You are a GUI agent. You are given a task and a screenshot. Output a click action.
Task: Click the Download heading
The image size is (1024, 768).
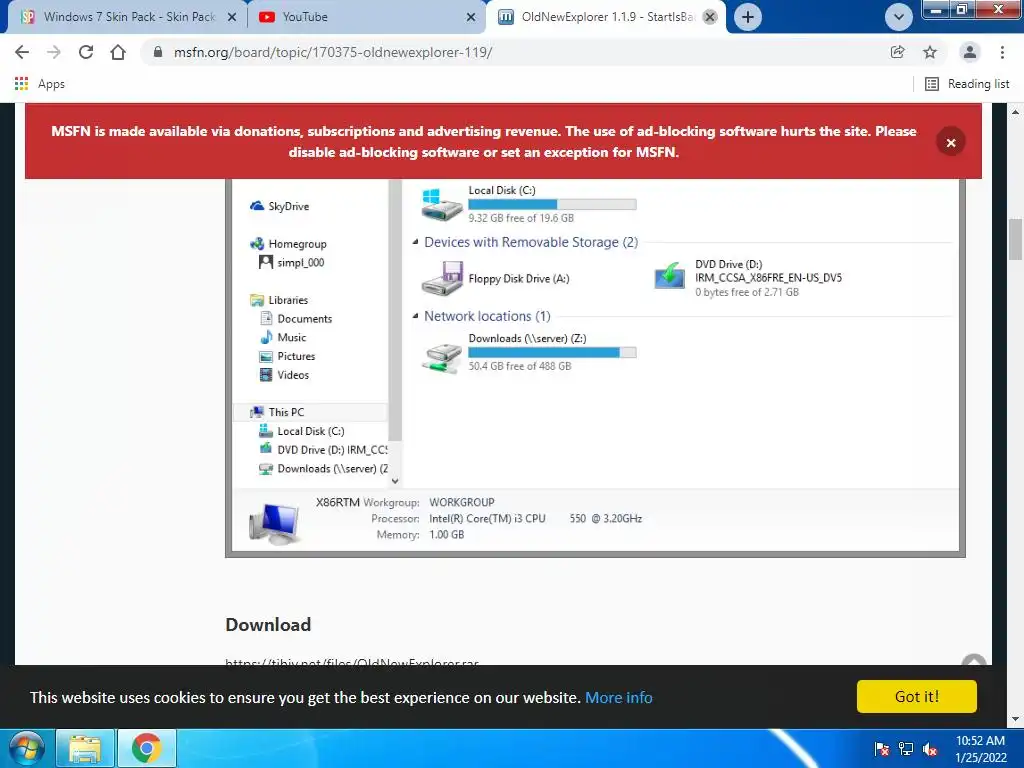pos(268,625)
